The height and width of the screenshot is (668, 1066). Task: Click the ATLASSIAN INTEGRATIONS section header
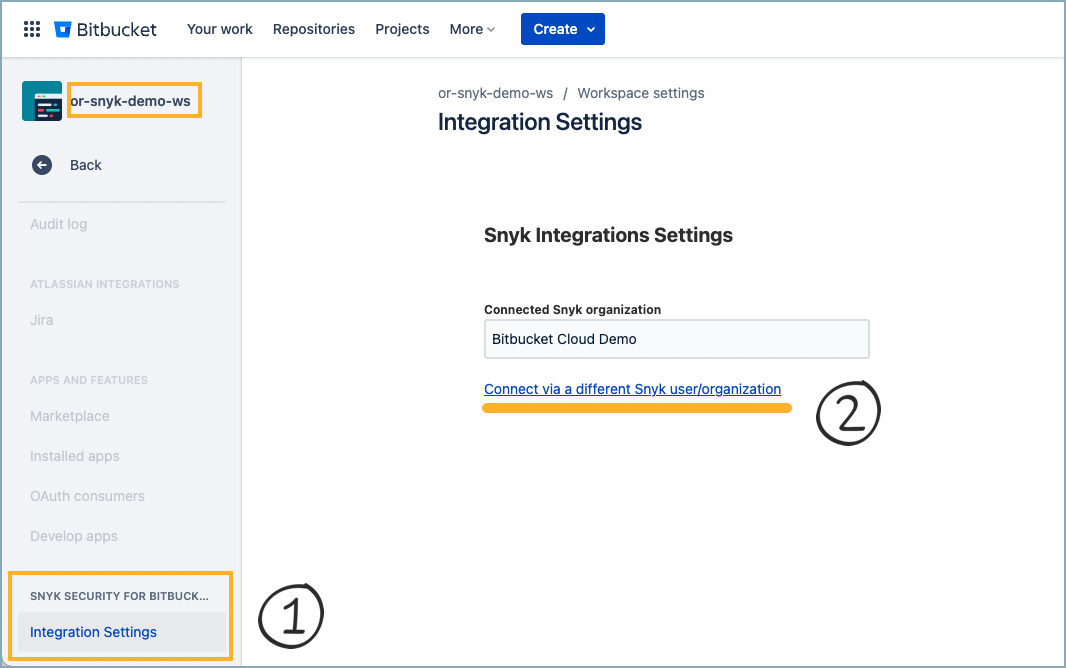[x=105, y=284]
